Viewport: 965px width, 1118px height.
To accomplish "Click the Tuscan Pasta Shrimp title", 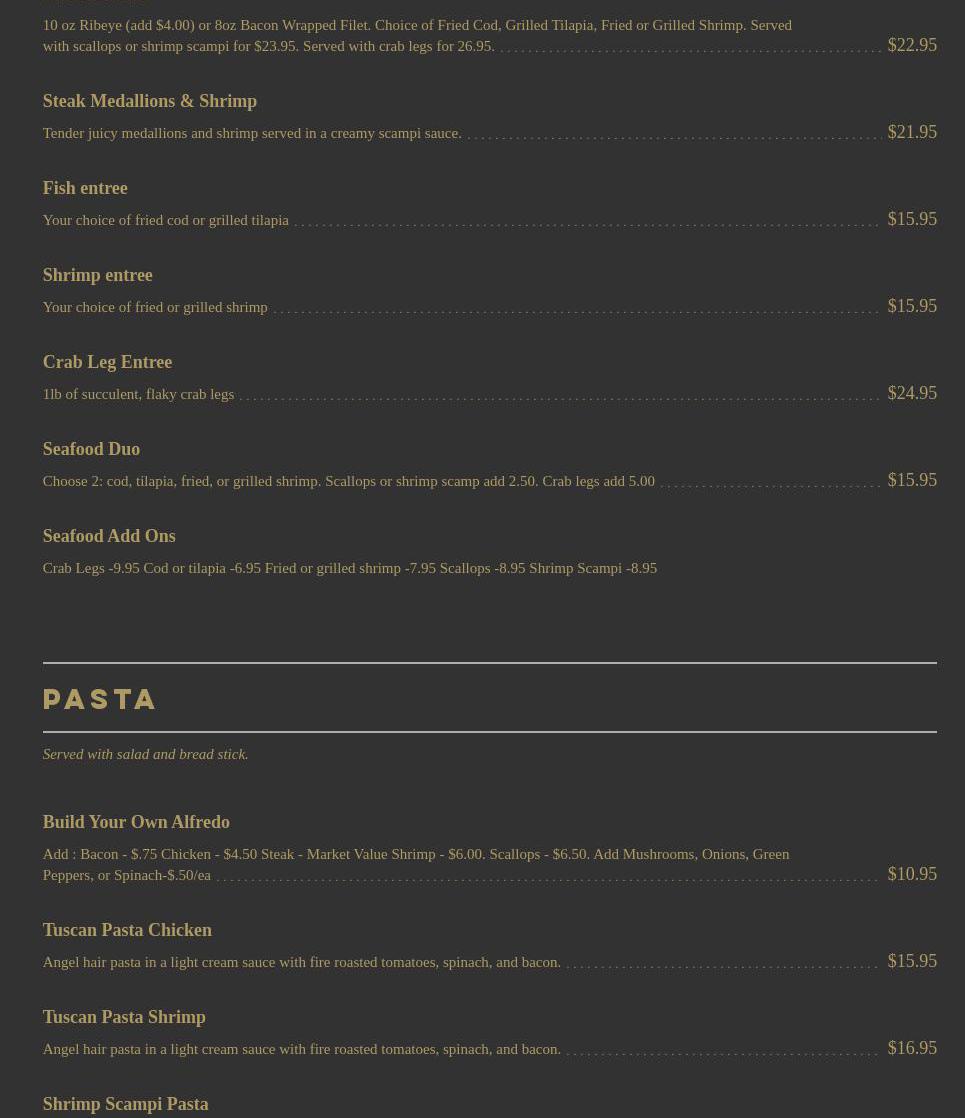I will [124, 1017].
